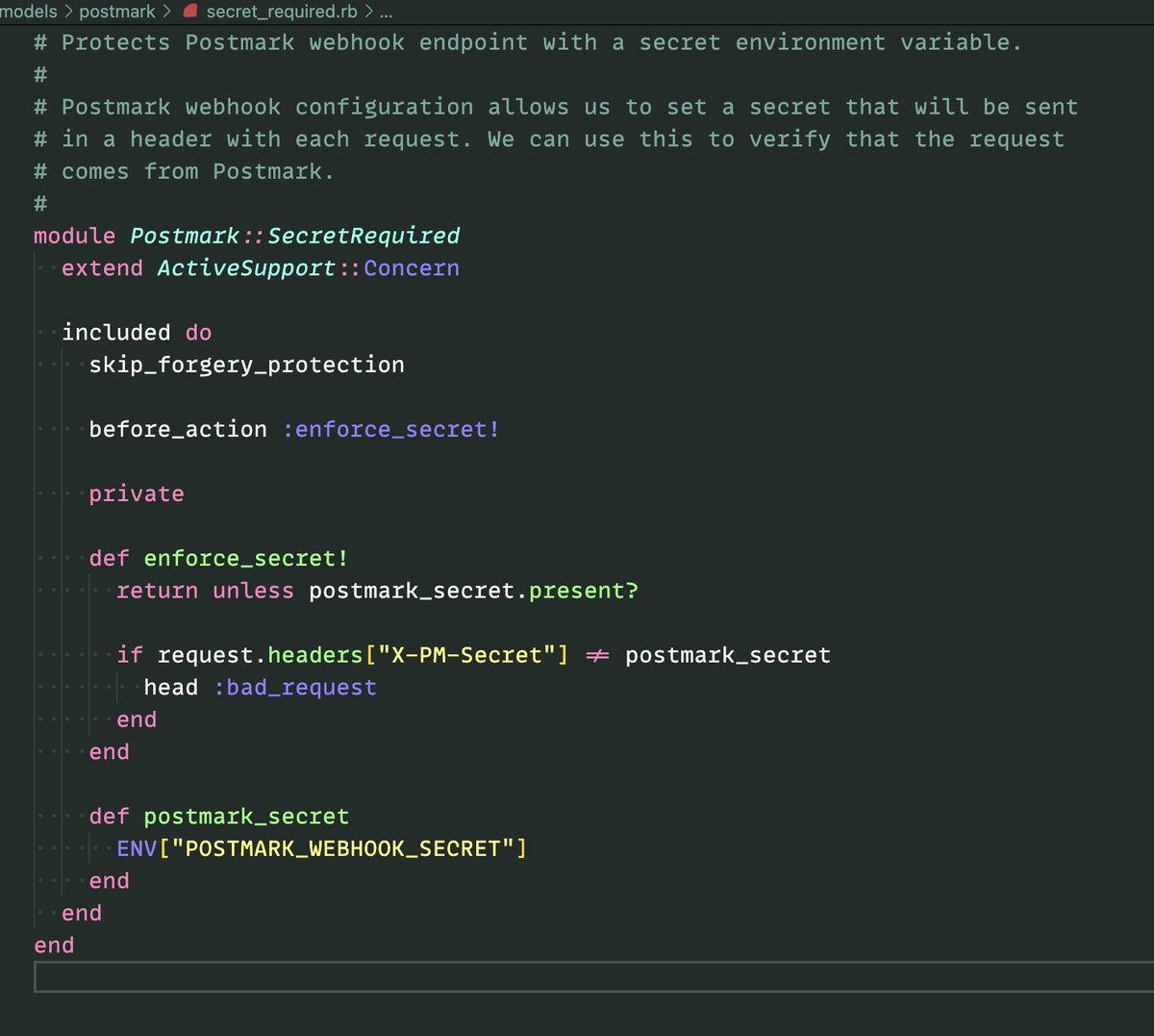This screenshot has width=1154, height=1036.
Task: Click the Ruby file icon in breadcrumb
Action: click(x=190, y=12)
